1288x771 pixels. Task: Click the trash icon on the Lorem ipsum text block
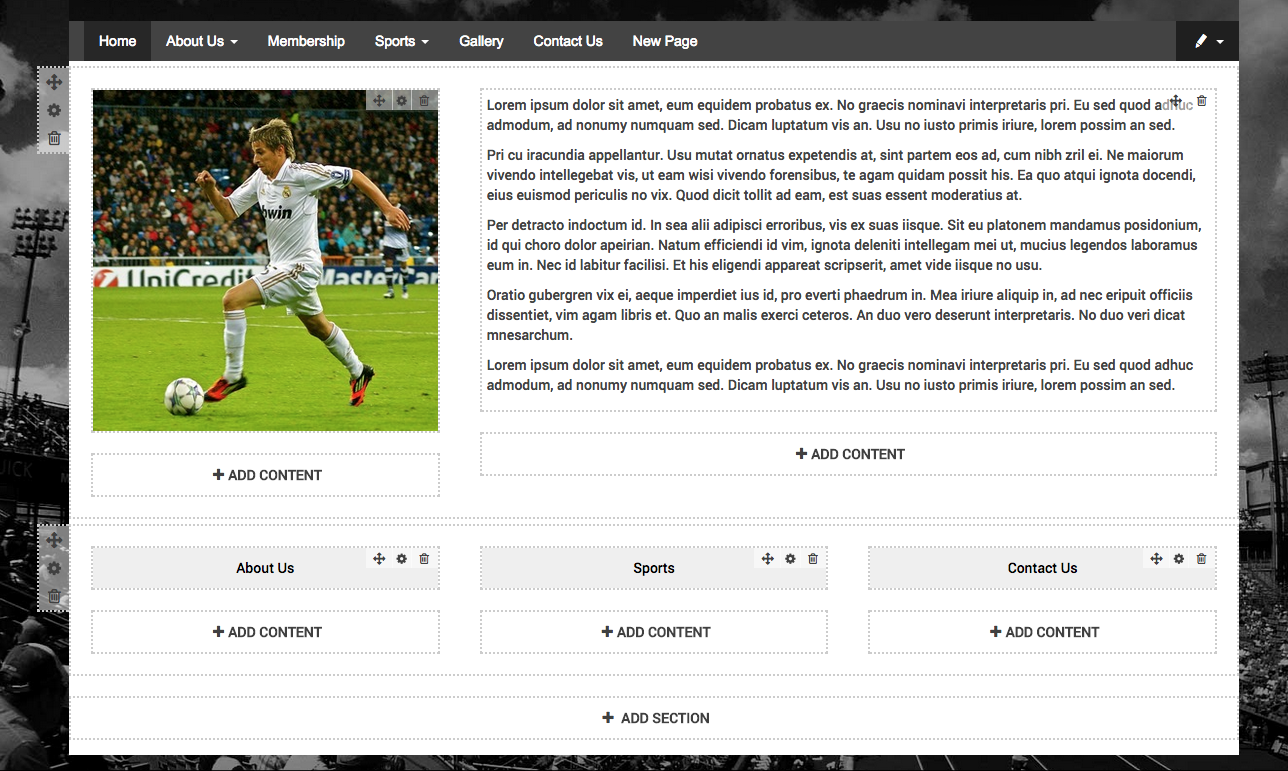coord(1202,101)
